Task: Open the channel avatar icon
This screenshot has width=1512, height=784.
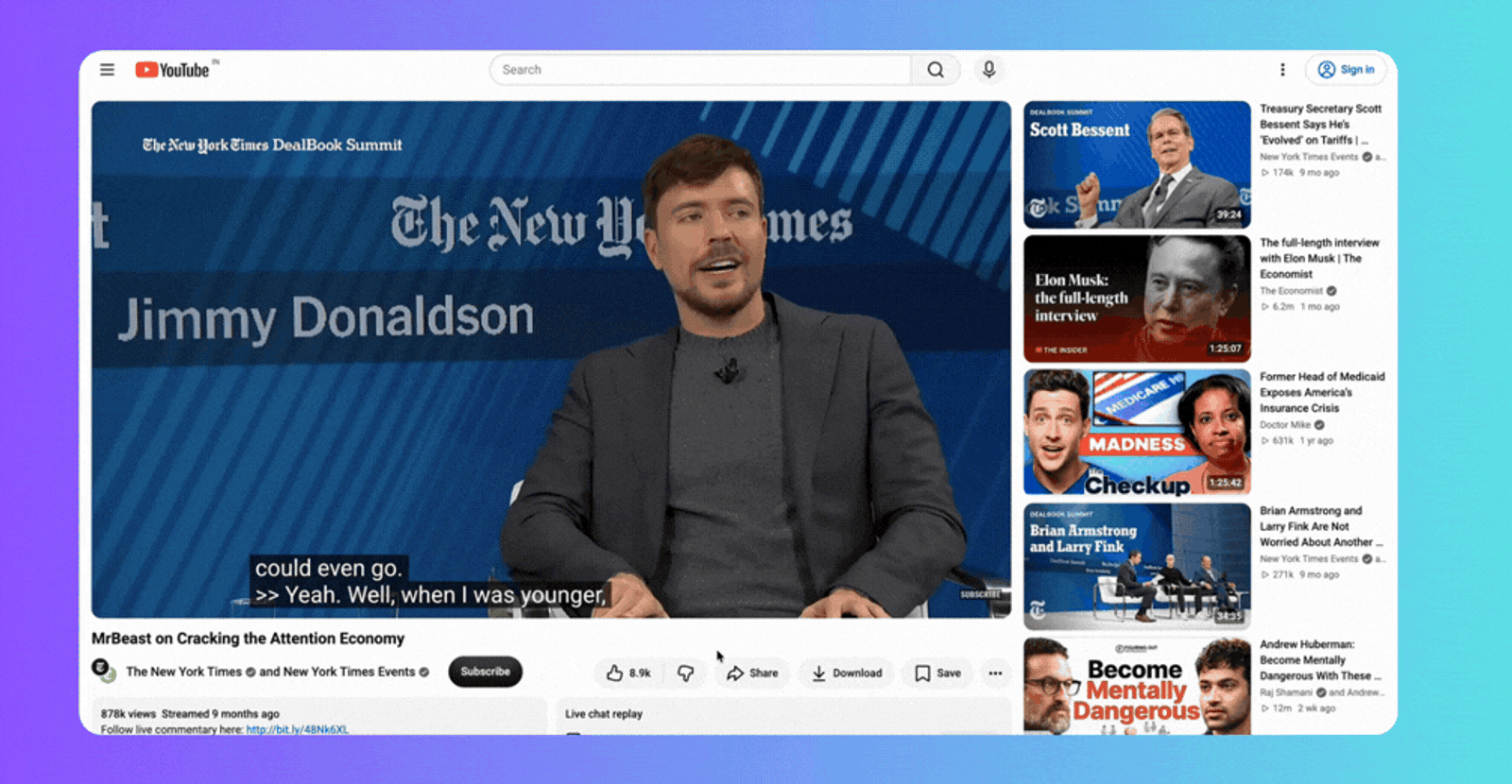Action: [x=103, y=671]
